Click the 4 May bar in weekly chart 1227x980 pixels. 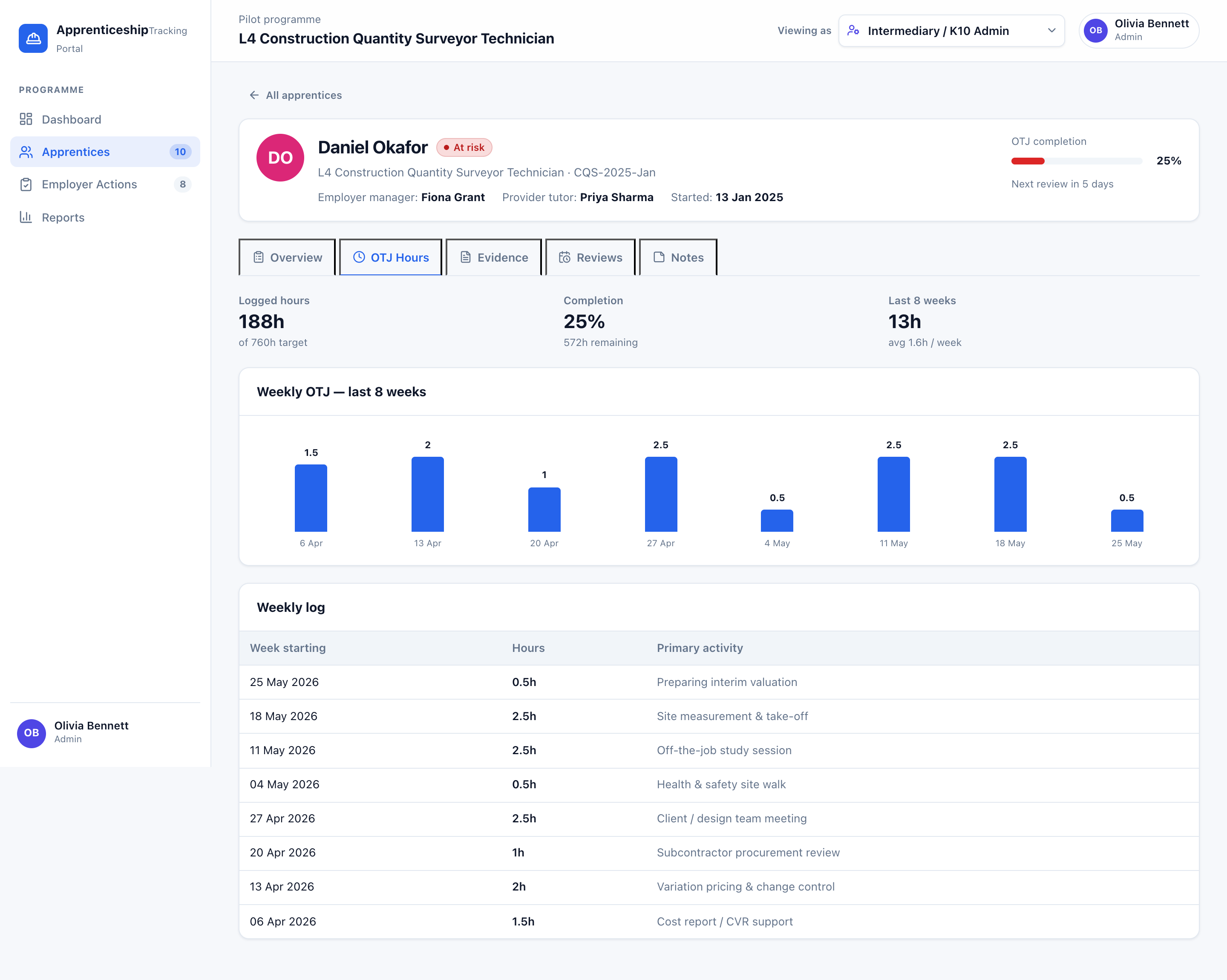[x=777, y=520]
